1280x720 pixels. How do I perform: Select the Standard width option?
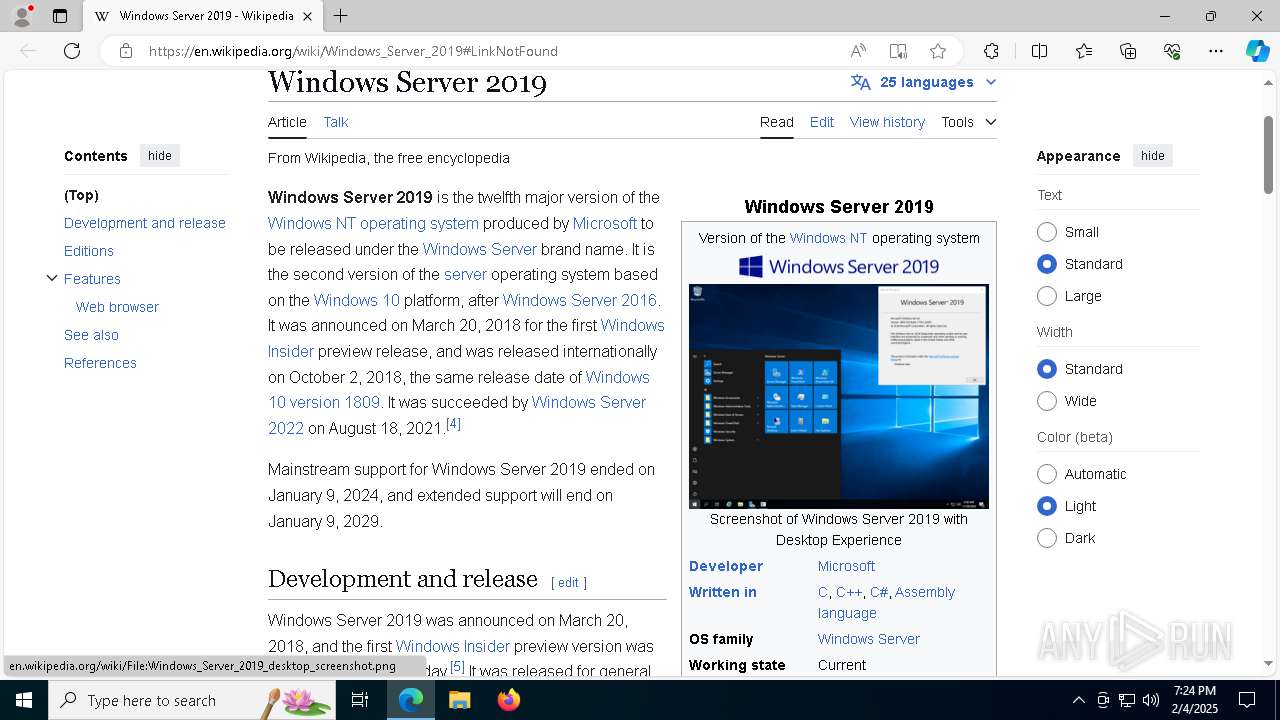pos(1047,369)
